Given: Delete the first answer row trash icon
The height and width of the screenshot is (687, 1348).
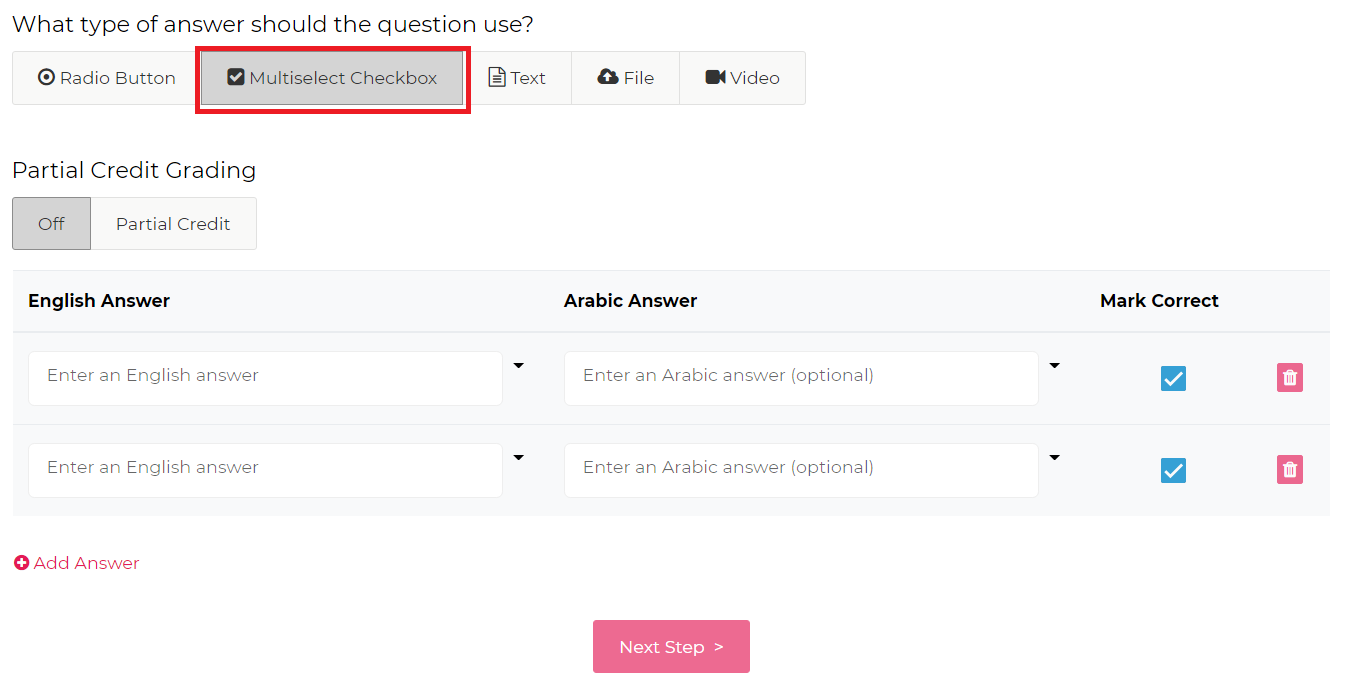Looking at the screenshot, I should coord(1290,378).
